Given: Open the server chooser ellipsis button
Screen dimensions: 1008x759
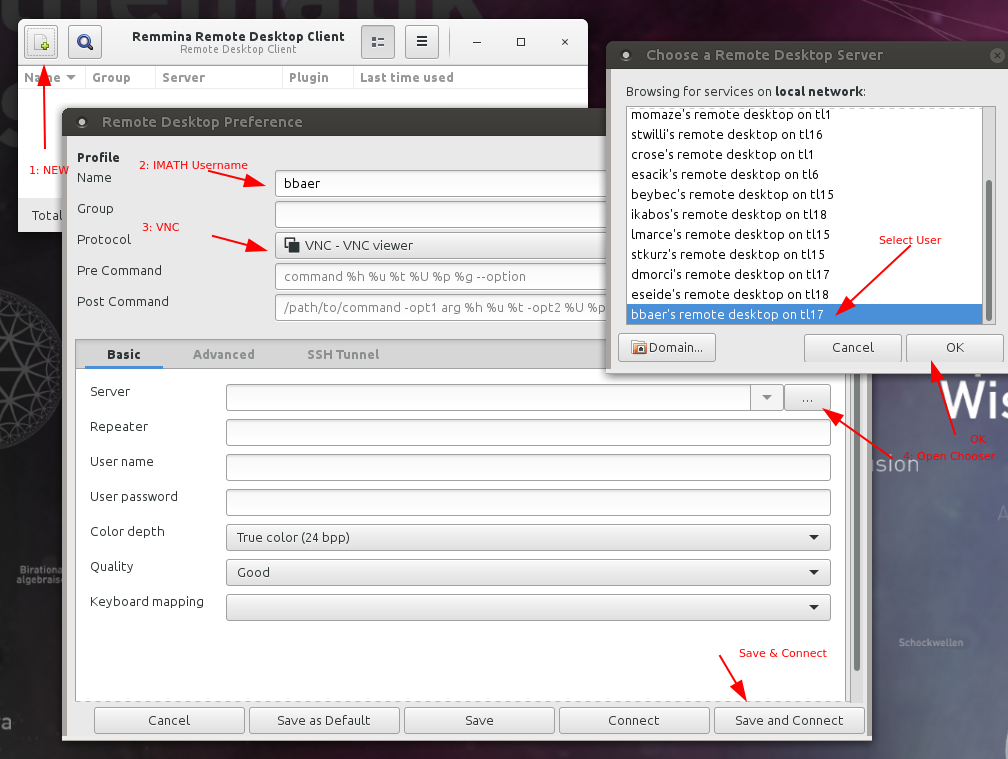Looking at the screenshot, I should (807, 398).
